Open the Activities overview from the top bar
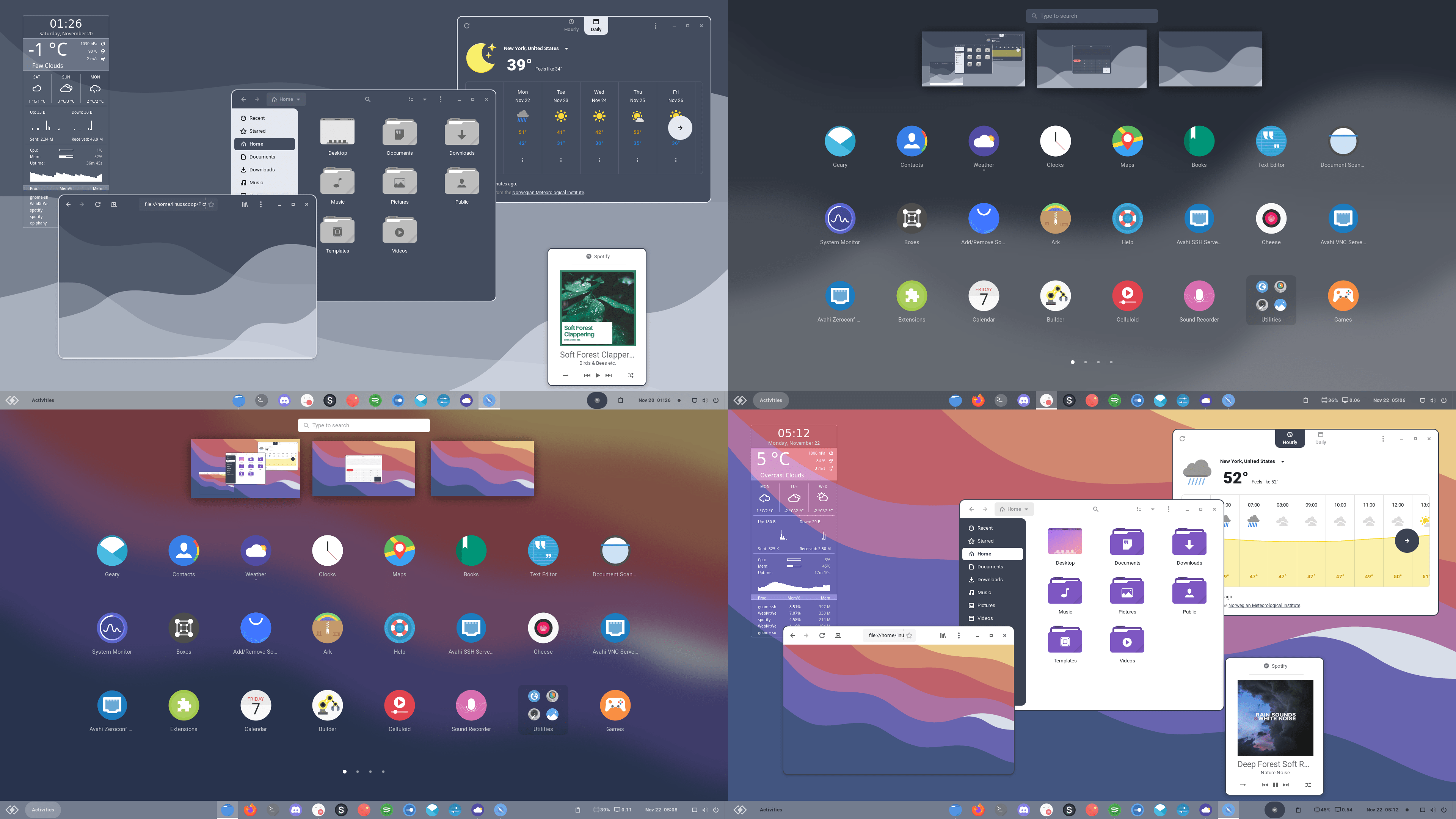Image resolution: width=1456 pixels, height=819 pixels. (x=42, y=400)
